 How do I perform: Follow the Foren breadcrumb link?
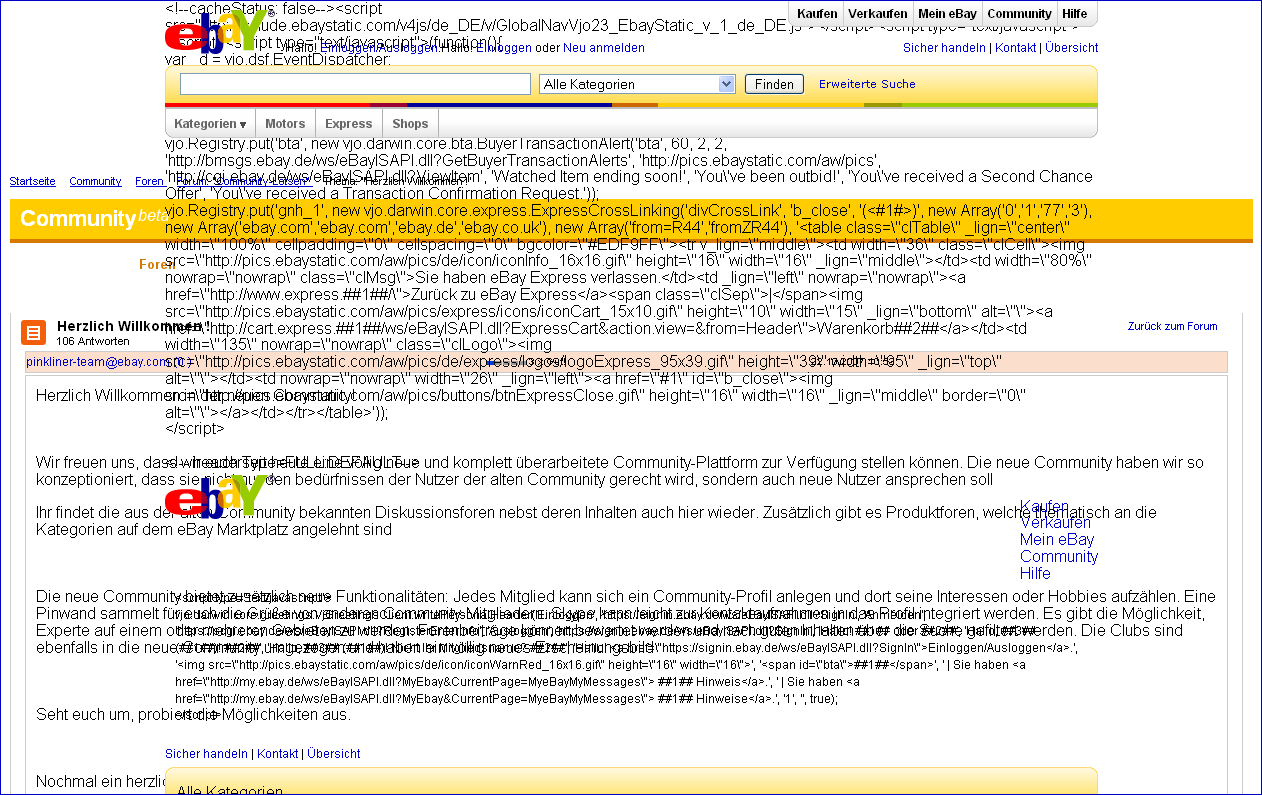pyautogui.click(x=149, y=182)
